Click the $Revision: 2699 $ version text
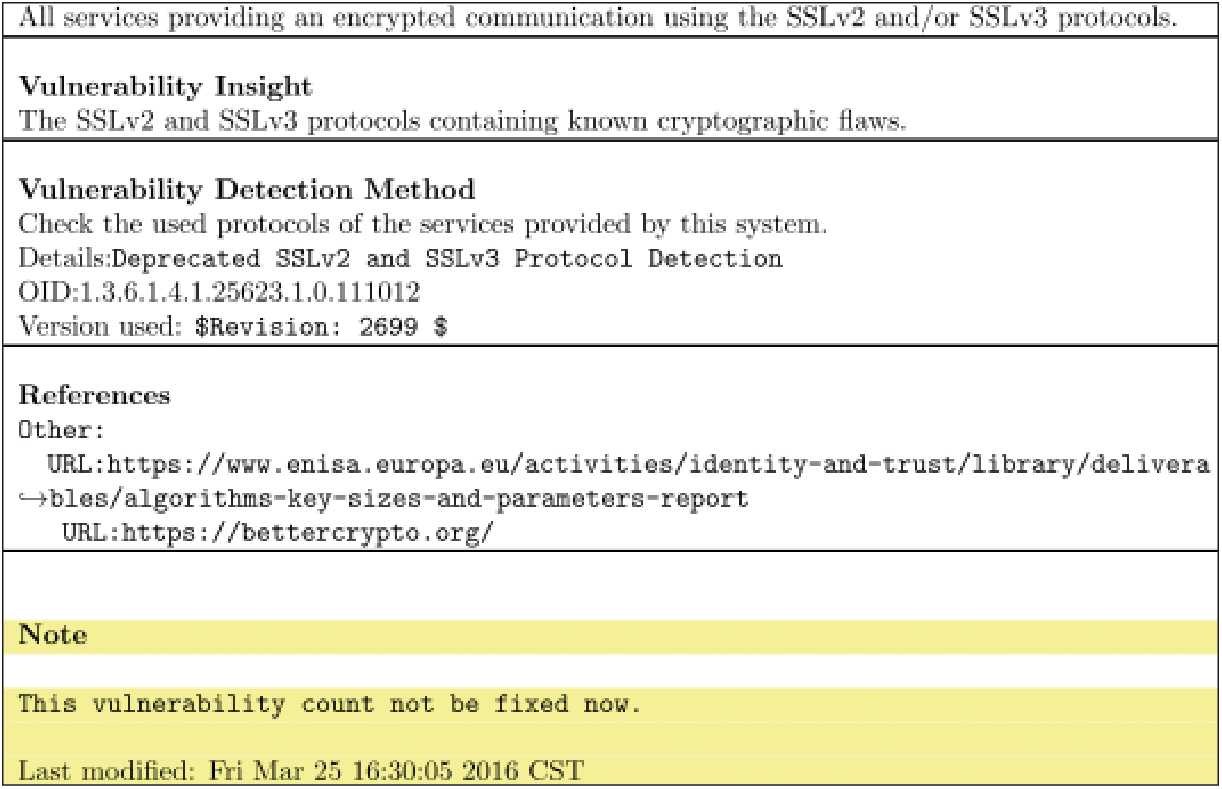The width and height of the screenshot is (1222, 789). (x=321, y=327)
